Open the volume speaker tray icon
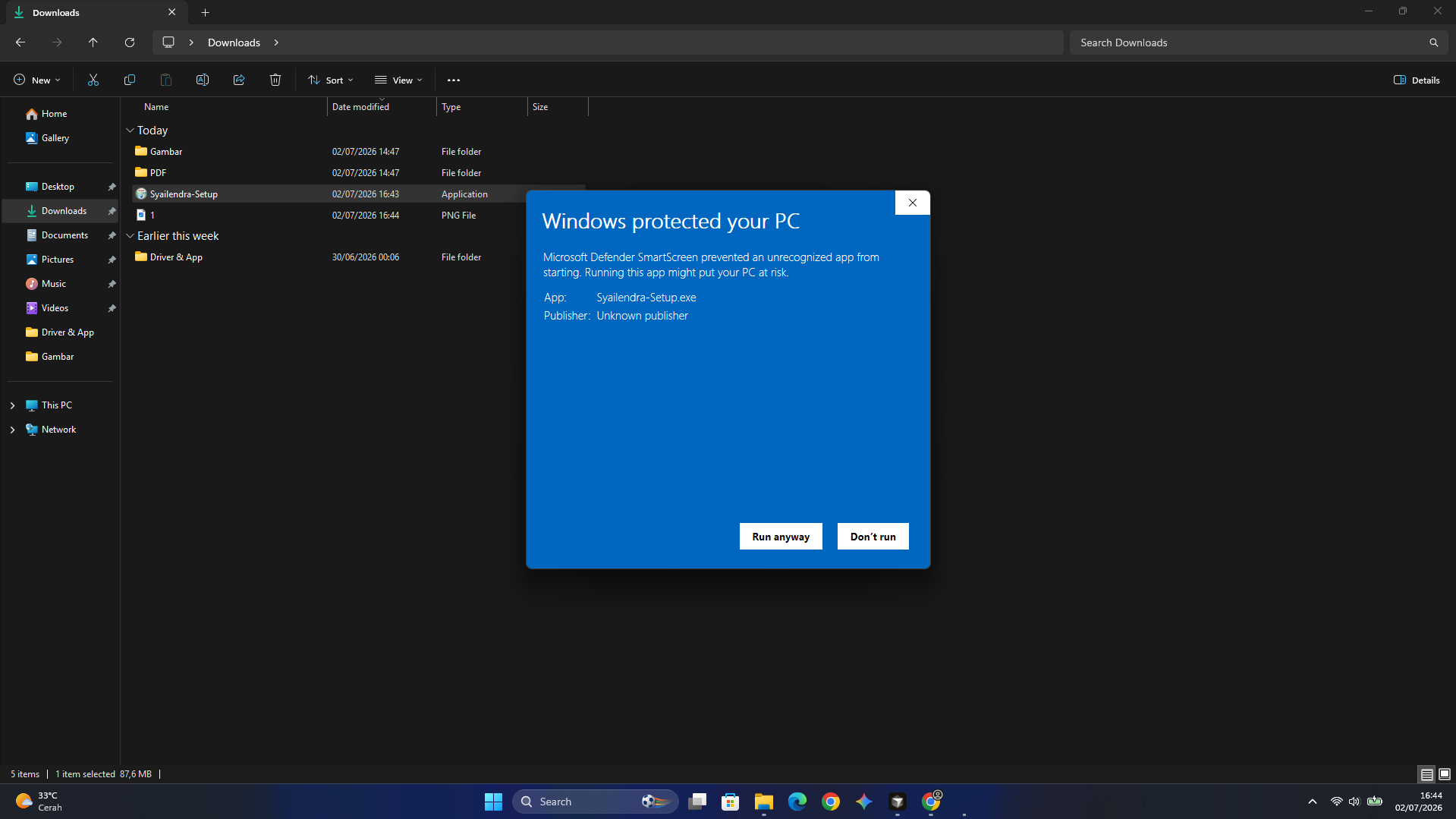 pos(1354,802)
